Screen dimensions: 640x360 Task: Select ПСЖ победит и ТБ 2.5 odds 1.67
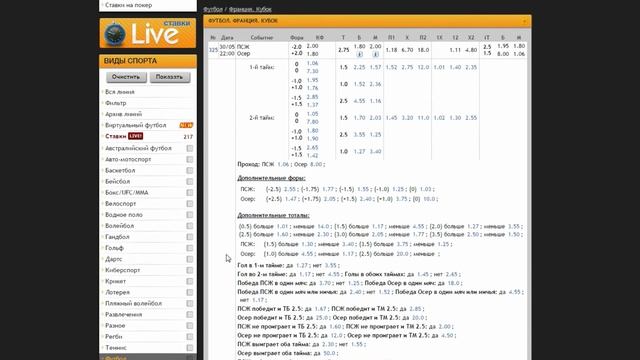(x=321, y=309)
